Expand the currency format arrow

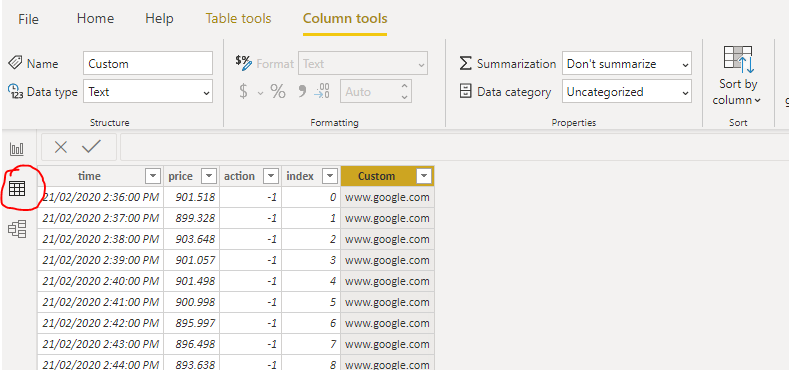click(260, 93)
